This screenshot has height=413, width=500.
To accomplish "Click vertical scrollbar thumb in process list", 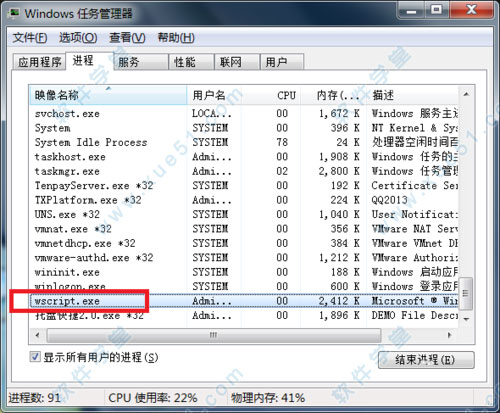I will pyautogui.click(x=466, y=294).
